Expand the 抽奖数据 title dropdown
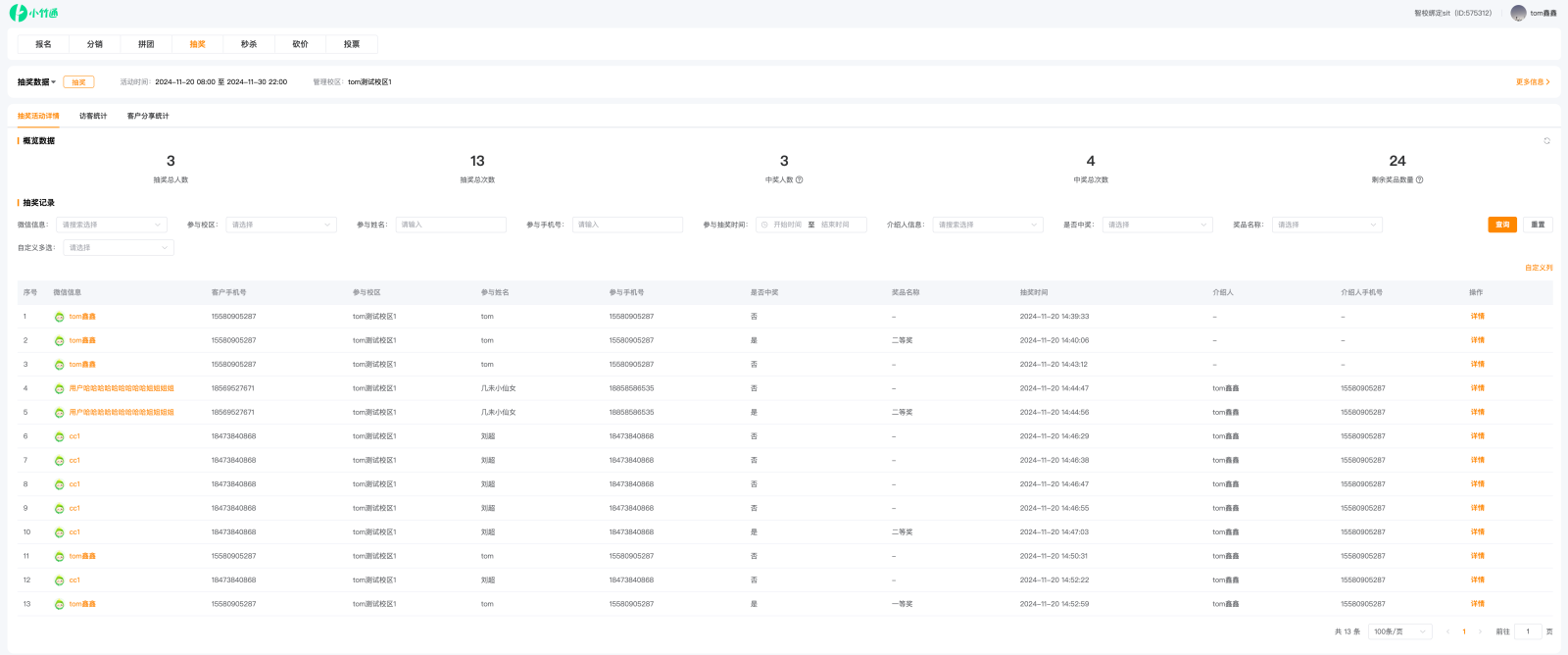 click(x=37, y=82)
